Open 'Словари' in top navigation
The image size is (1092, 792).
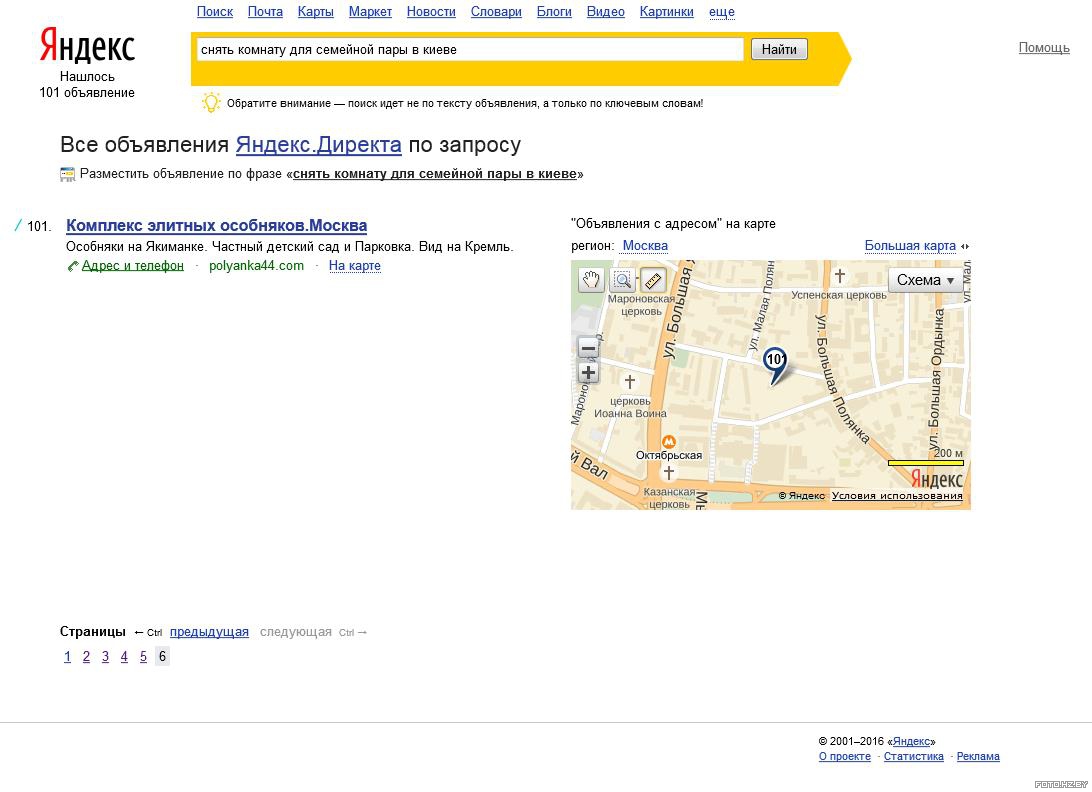[496, 12]
